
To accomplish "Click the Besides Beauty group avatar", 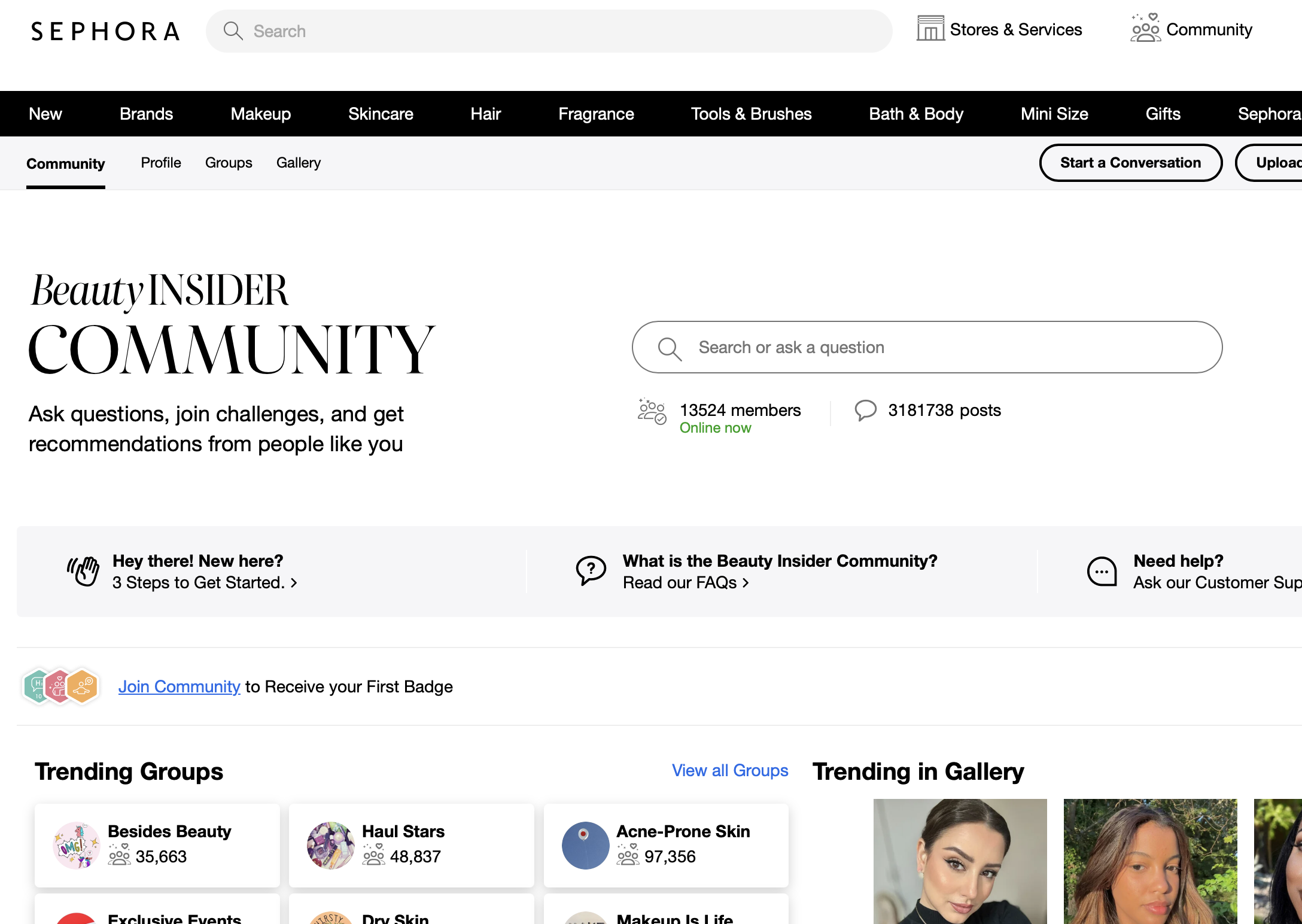I will click(77, 845).
